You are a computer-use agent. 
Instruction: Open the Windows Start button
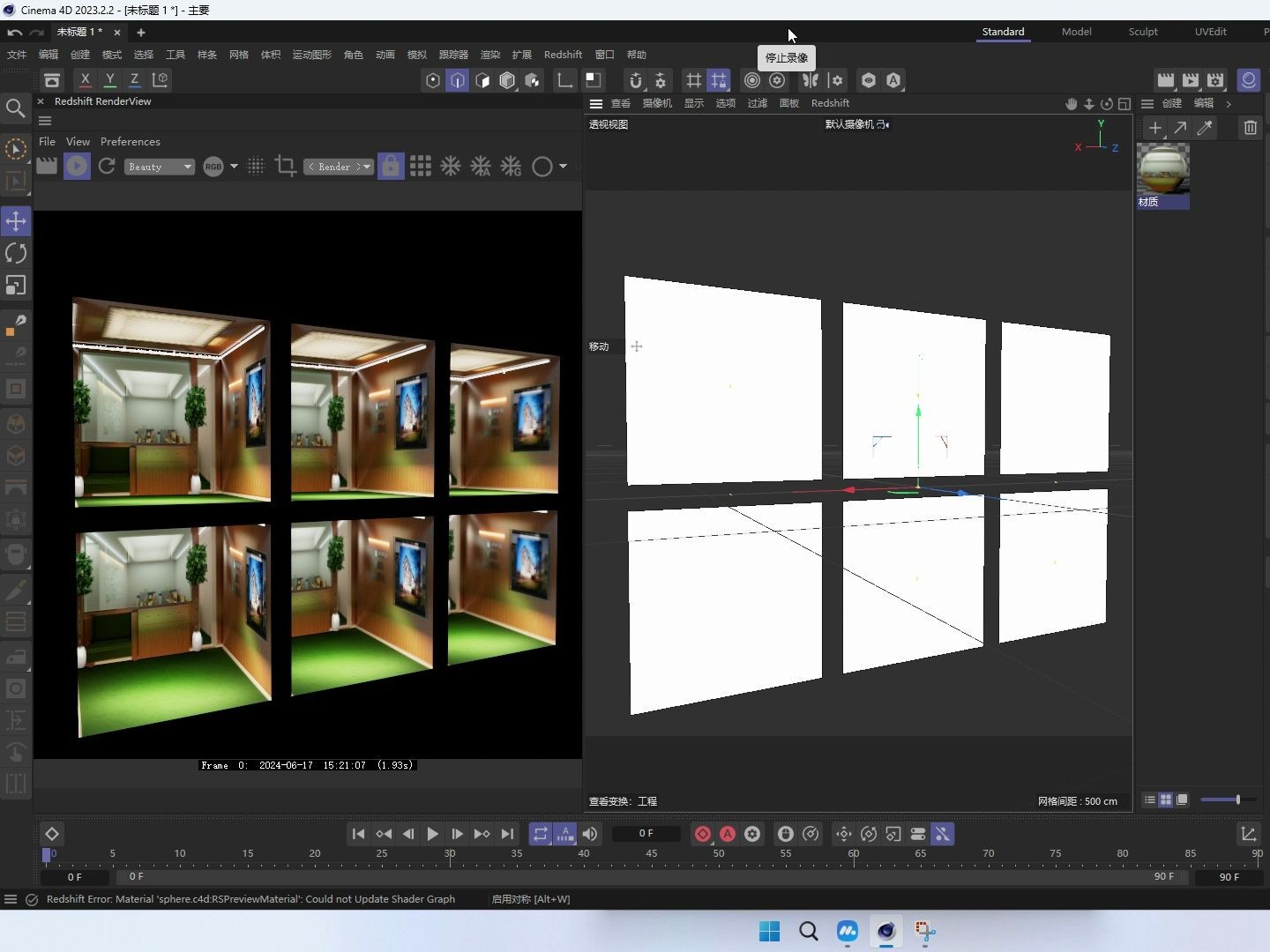(x=770, y=931)
